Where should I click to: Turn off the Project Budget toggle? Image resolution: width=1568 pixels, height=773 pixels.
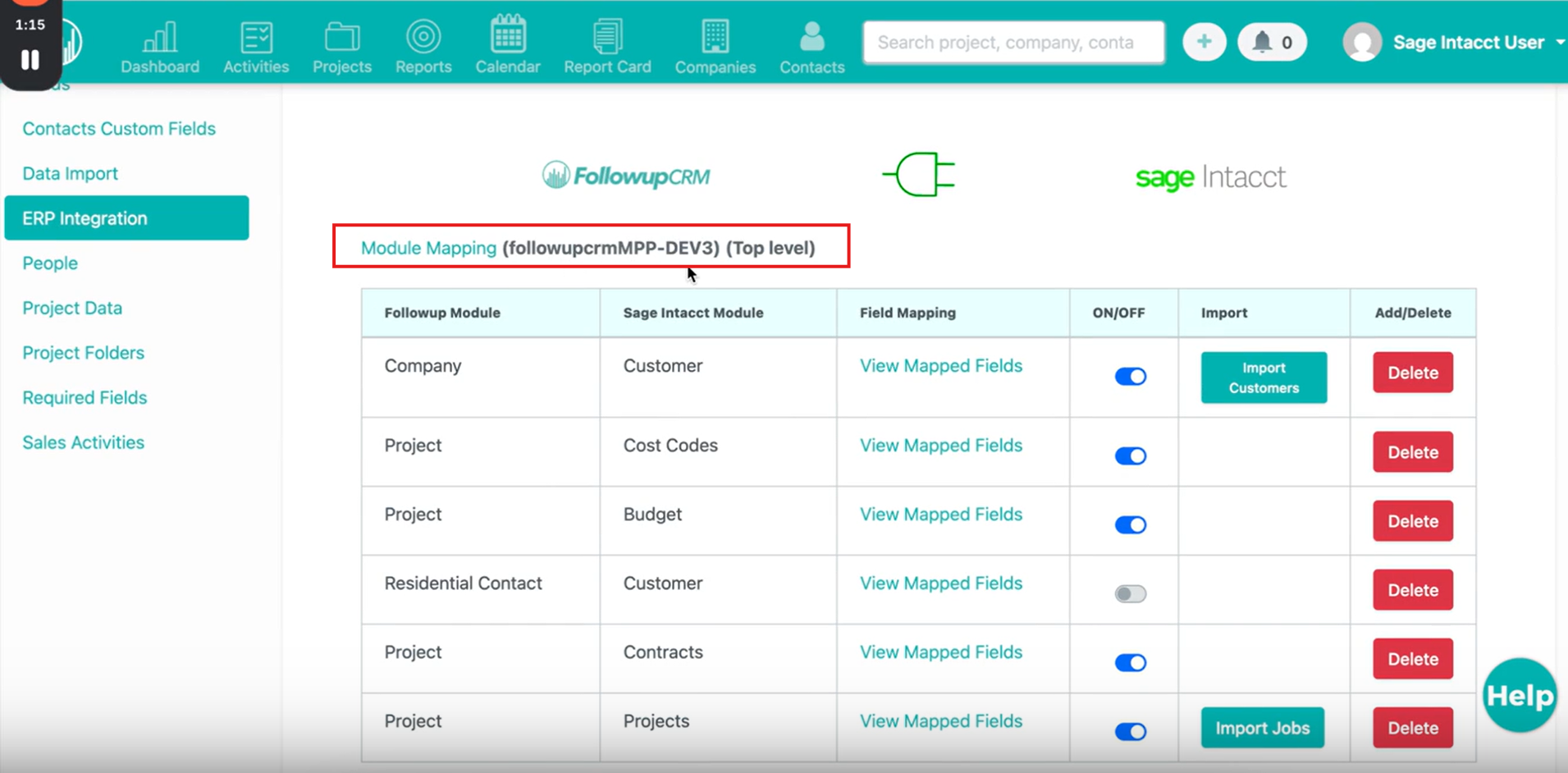1130,524
